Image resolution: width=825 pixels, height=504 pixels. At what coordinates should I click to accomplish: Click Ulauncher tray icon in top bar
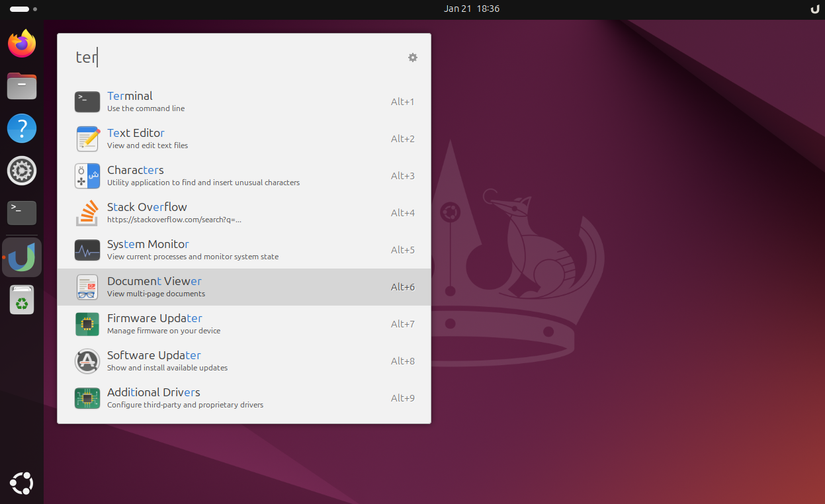point(814,9)
